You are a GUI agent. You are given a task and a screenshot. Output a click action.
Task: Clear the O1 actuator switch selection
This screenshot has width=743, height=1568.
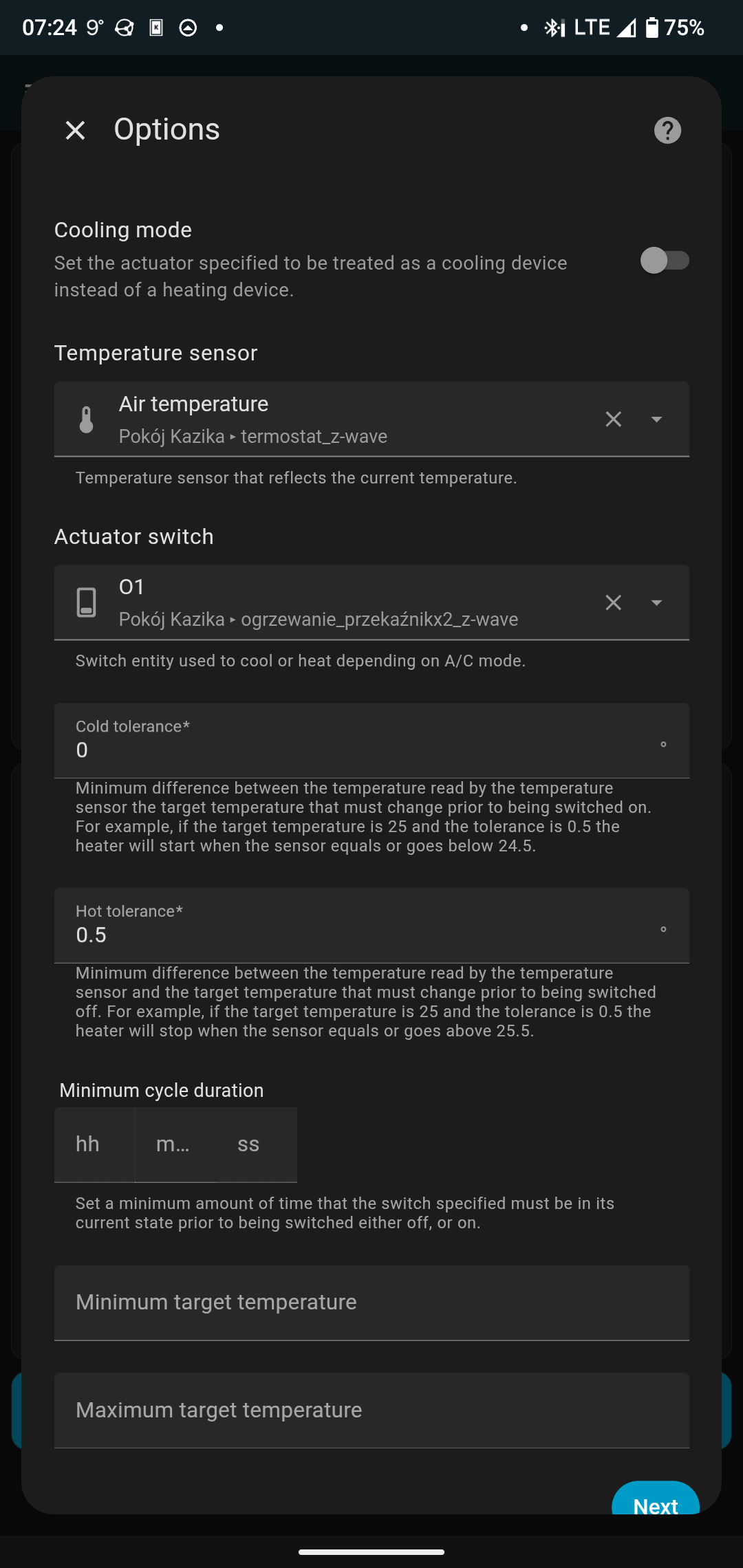point(613,603)
